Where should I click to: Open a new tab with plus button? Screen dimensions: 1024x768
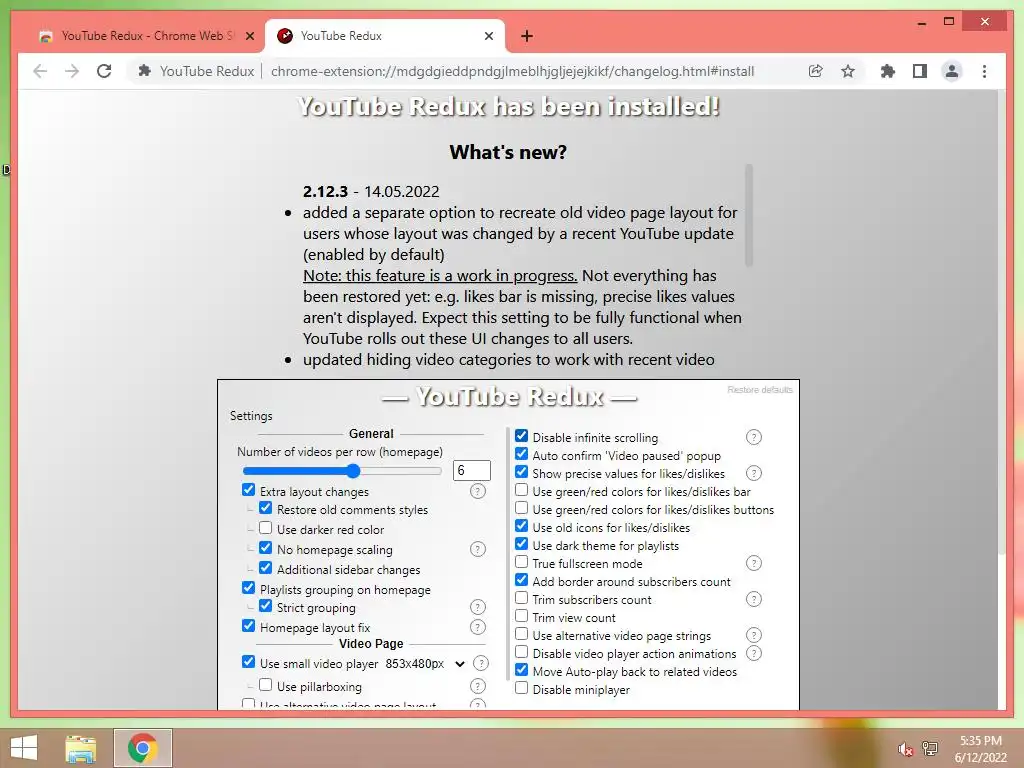click(x=527, y=36)
